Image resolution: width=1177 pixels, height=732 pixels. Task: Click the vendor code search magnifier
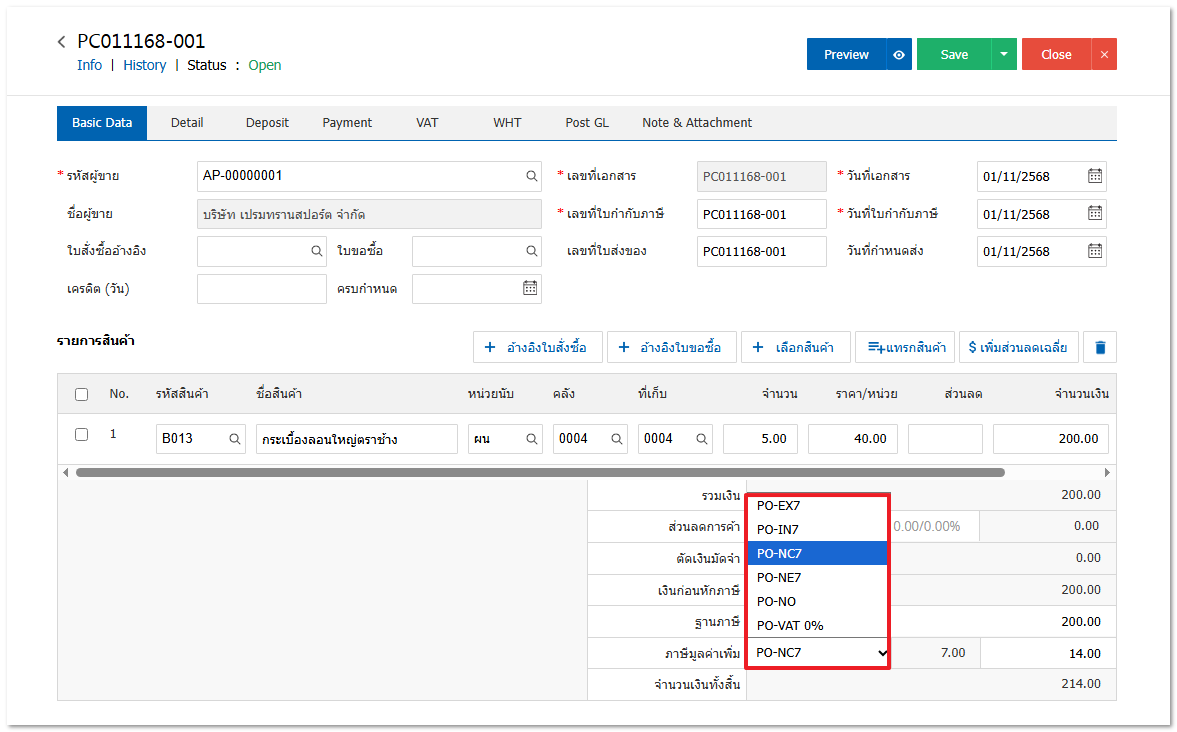pos(532,176)
